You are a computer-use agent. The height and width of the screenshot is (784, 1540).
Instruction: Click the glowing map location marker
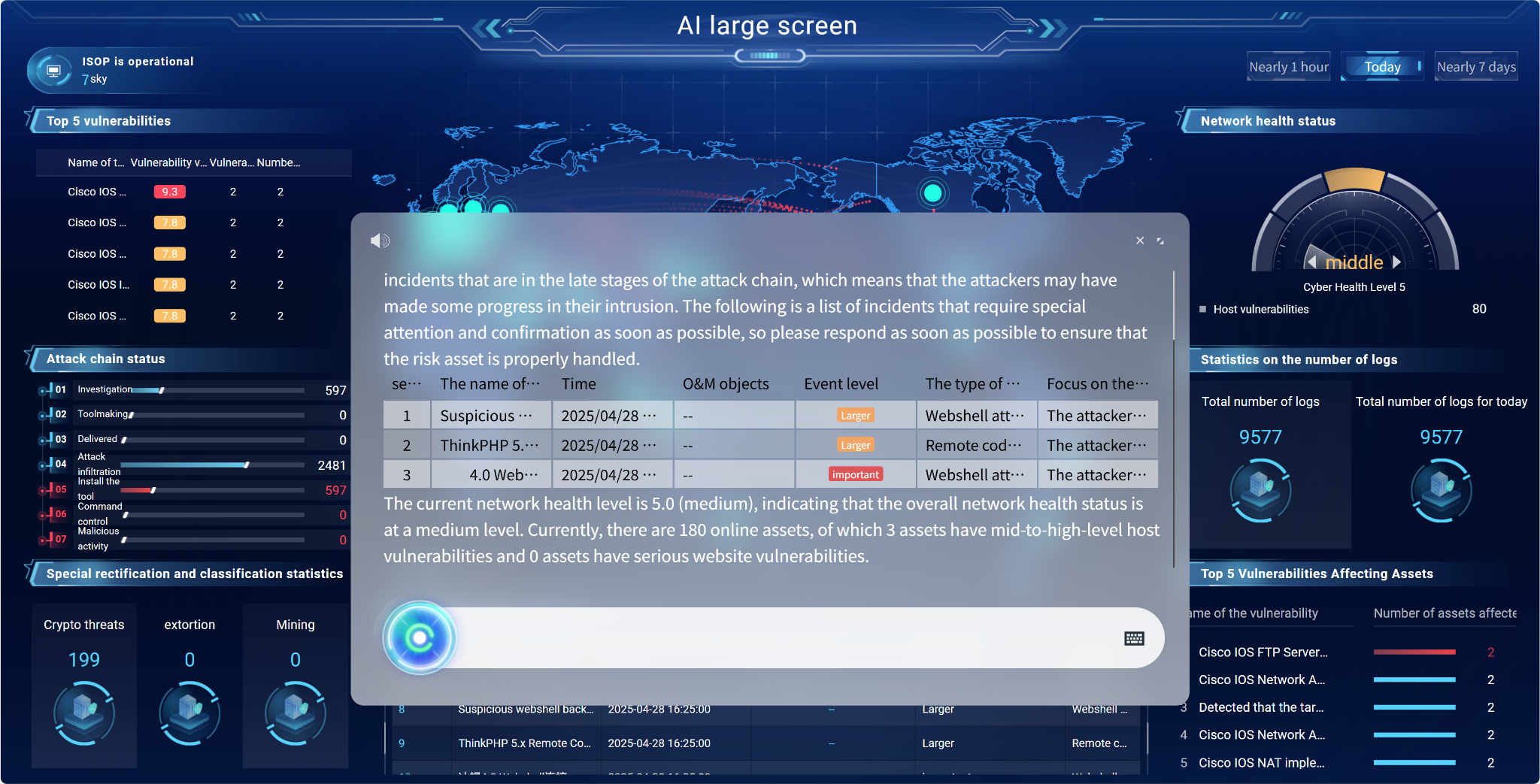932,193
